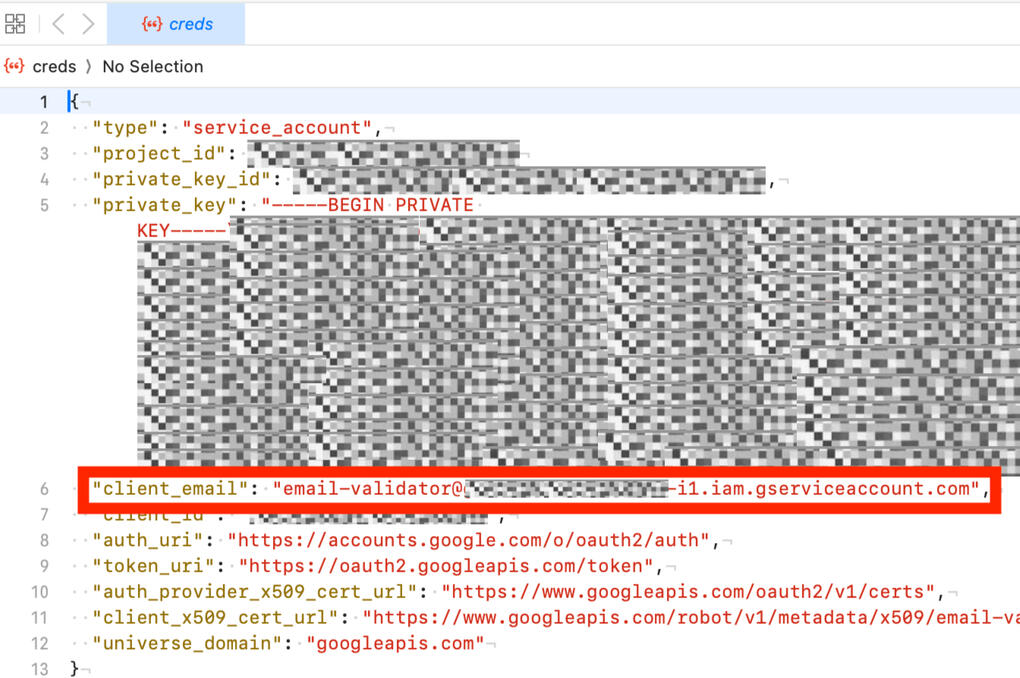Go forward using the right chevron
Image resolution: width=1020 pixels, height=678 pixels.
[x=88, y=23]
